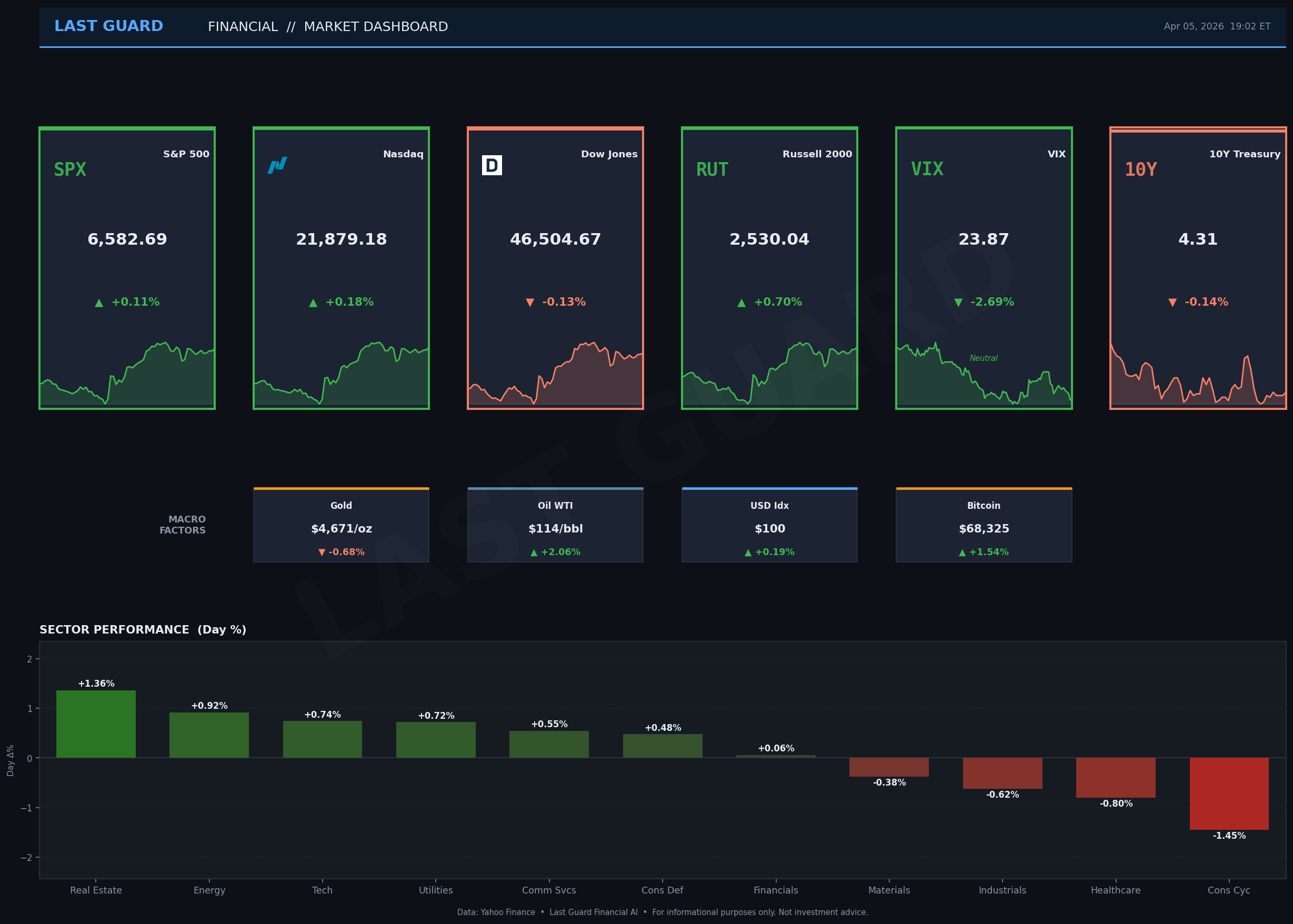Open the Oil WTI macro card
Image resolution: width=1293 pixels, height=924 pixels.
point(555,526)
